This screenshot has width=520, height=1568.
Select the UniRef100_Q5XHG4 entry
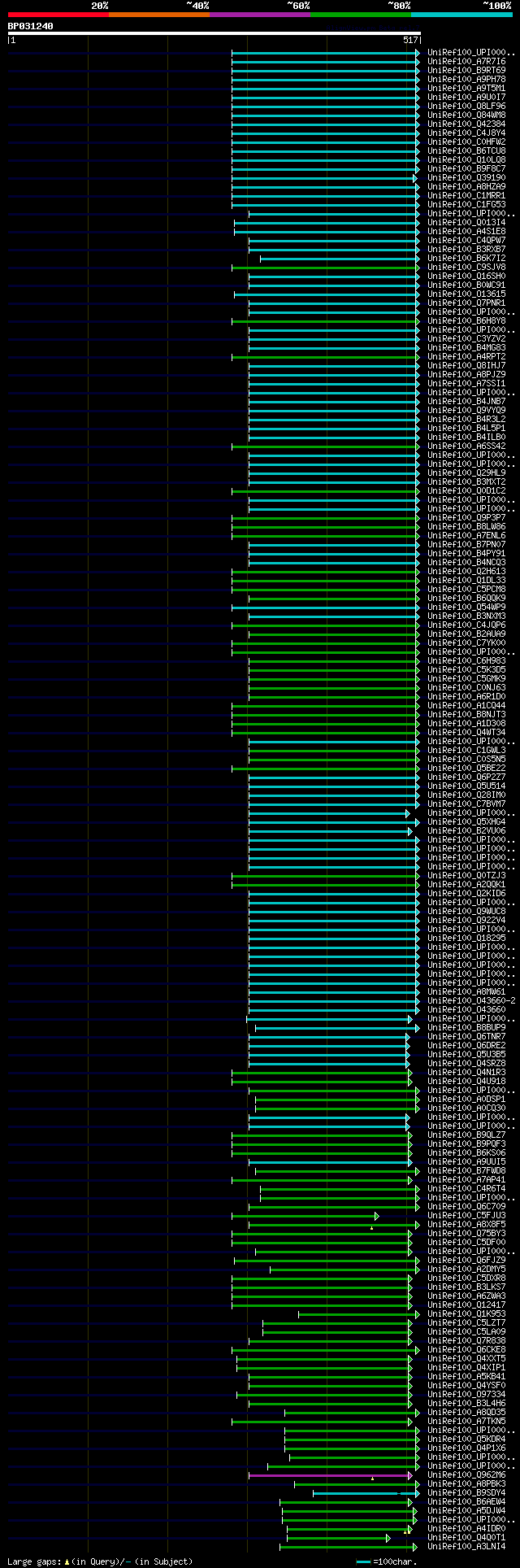point(466,822)
